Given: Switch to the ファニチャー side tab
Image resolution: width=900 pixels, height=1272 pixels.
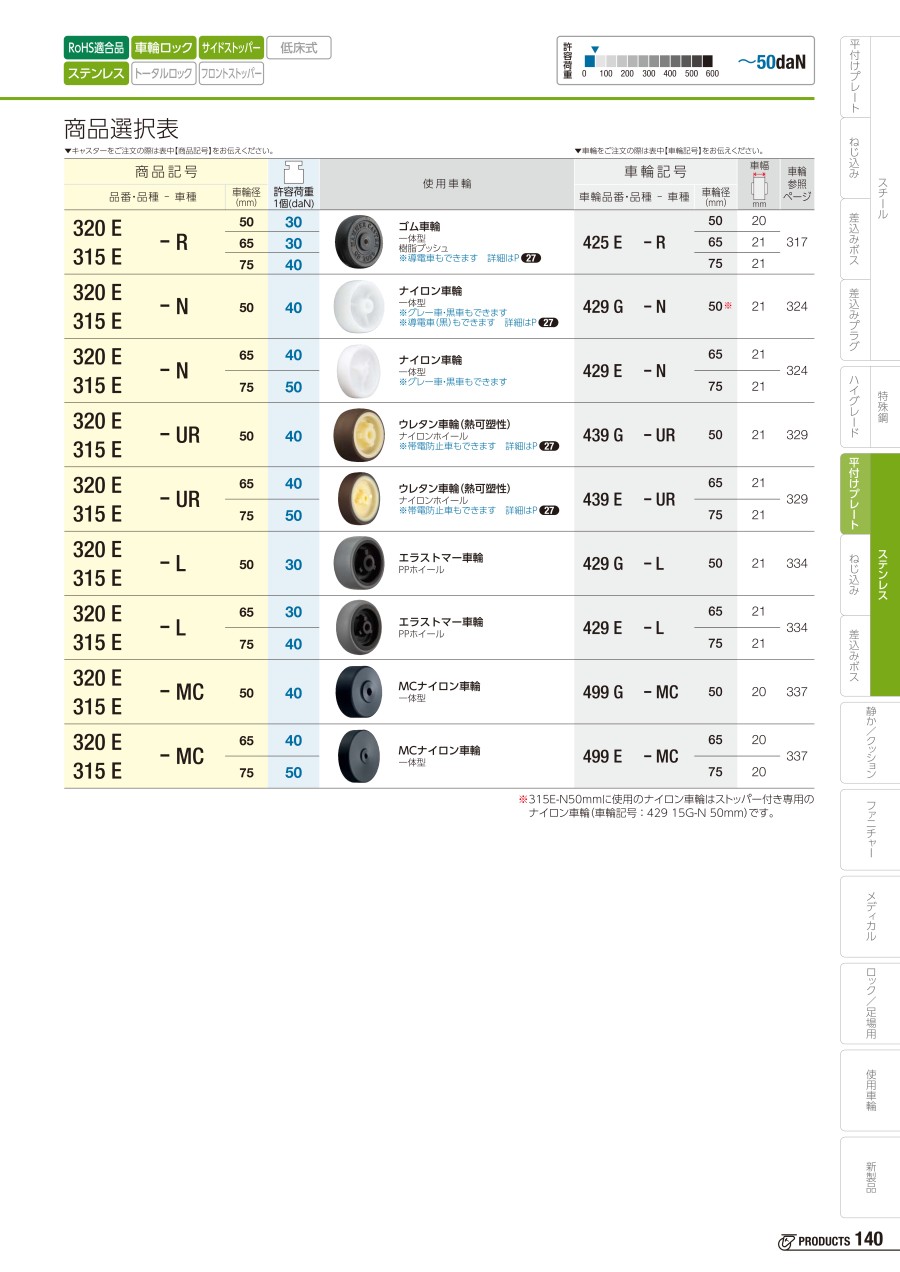Looking at the screenshot, I should tap(870, 831).
